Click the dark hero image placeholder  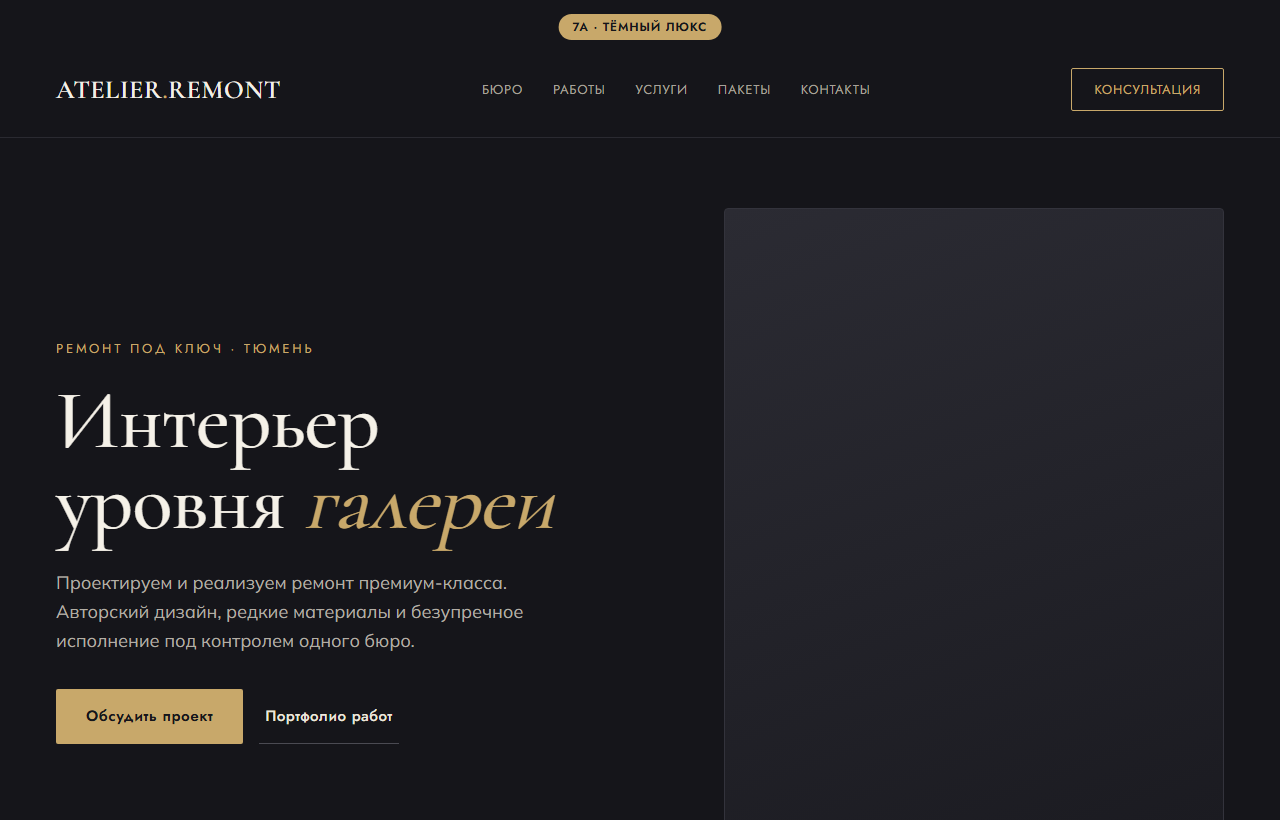pos(974,514)
